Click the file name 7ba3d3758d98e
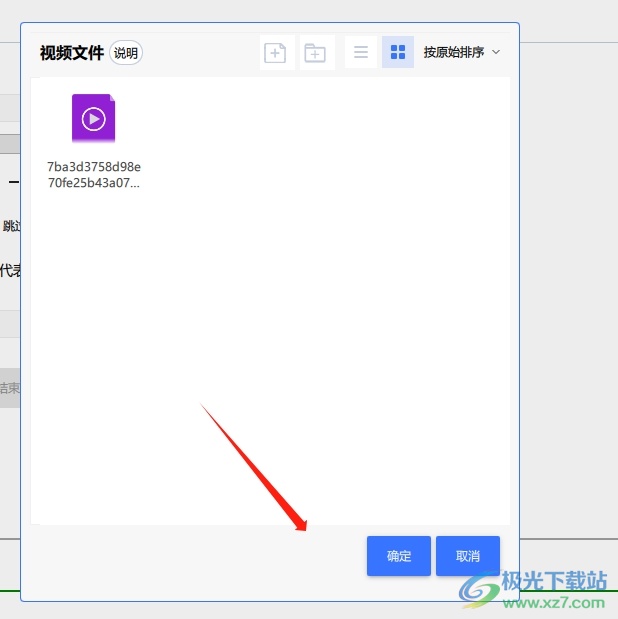Viewport: 618px width, 619px height. (94, 167)
